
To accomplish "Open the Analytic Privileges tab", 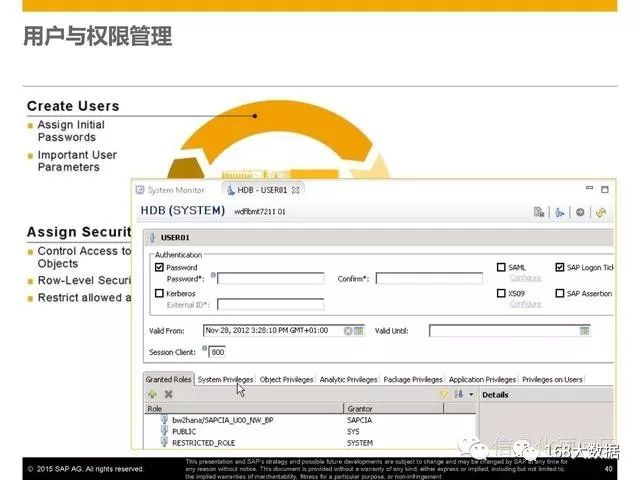I will [348, 380].
